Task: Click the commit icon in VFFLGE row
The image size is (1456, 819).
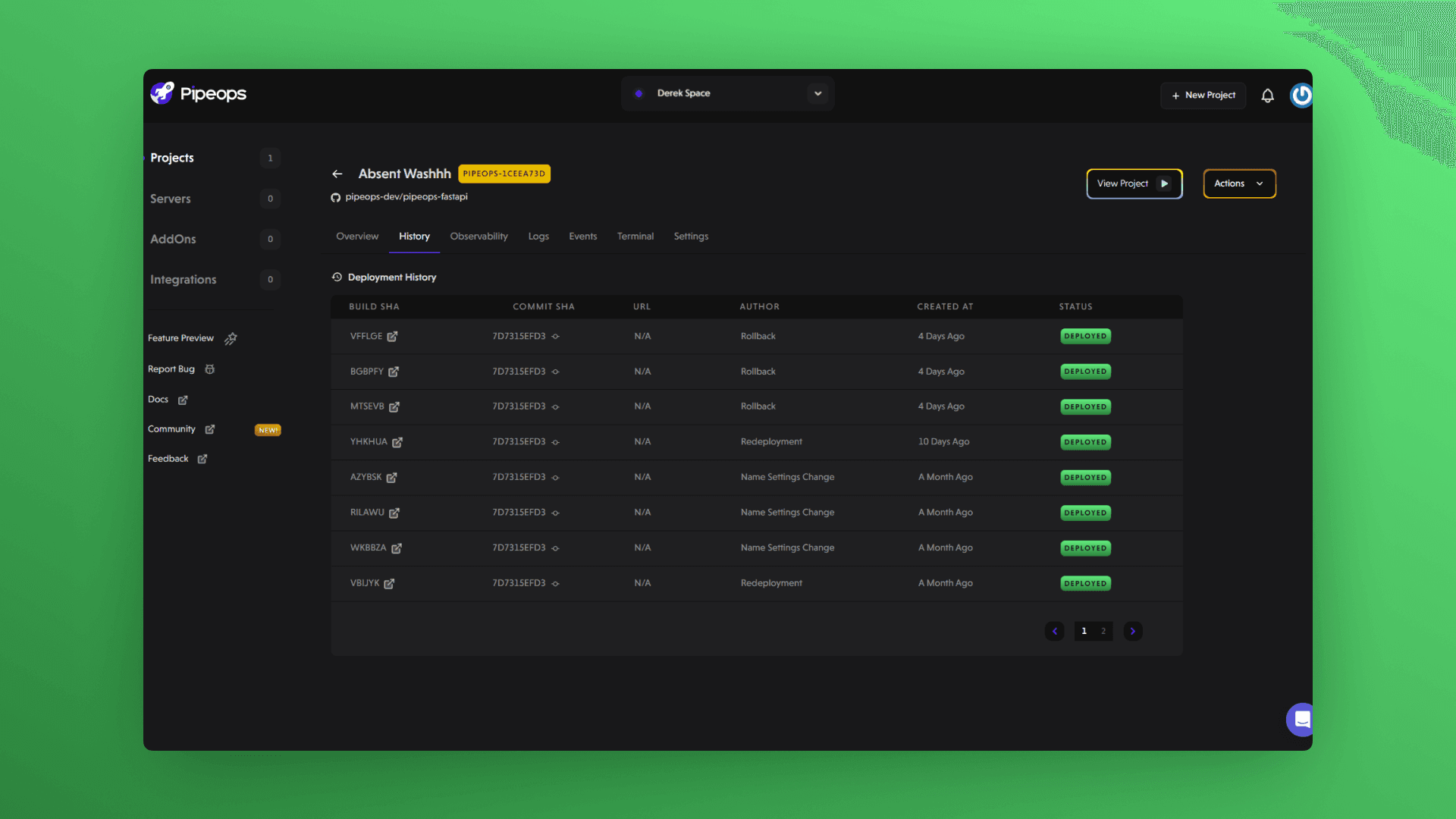Action: (x=555, y=337)
